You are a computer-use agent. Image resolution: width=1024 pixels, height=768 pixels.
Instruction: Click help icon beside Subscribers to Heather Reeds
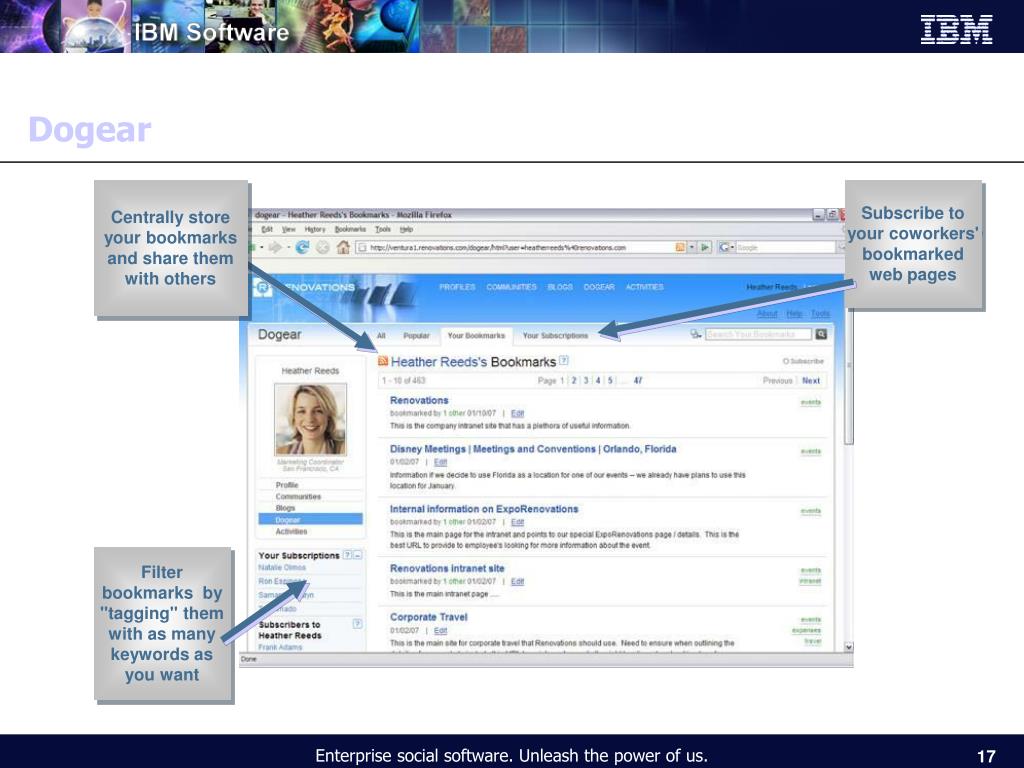[x=357, y=624]
